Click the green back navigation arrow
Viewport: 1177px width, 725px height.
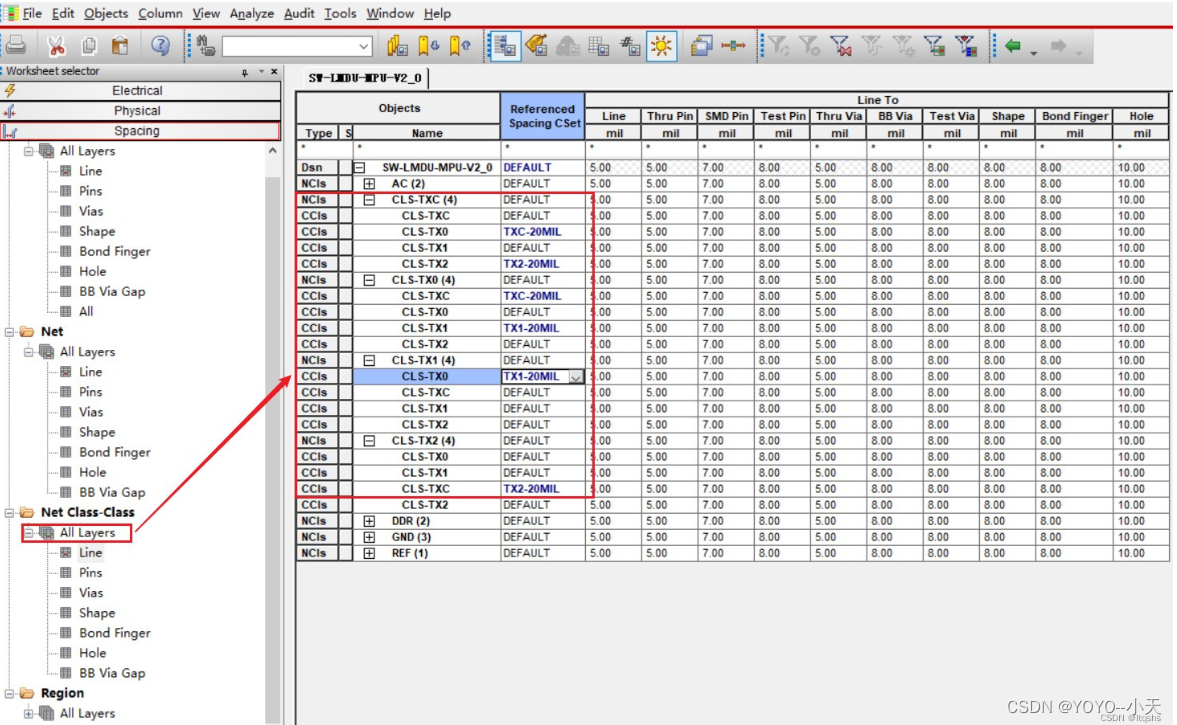tap(1012, 45)
